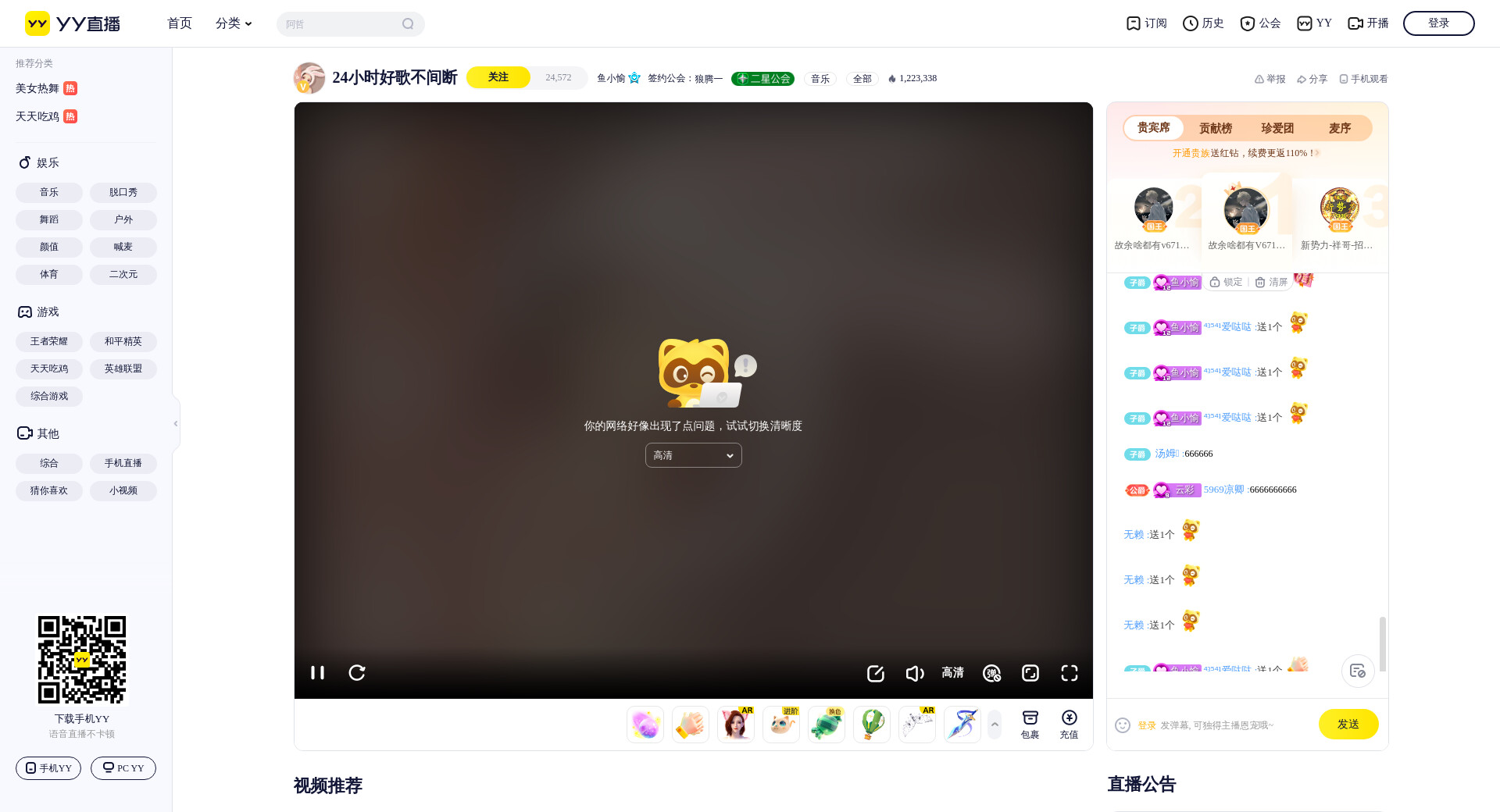
Task: Open the 包裹 backpack
Action: click(1030, 725)
